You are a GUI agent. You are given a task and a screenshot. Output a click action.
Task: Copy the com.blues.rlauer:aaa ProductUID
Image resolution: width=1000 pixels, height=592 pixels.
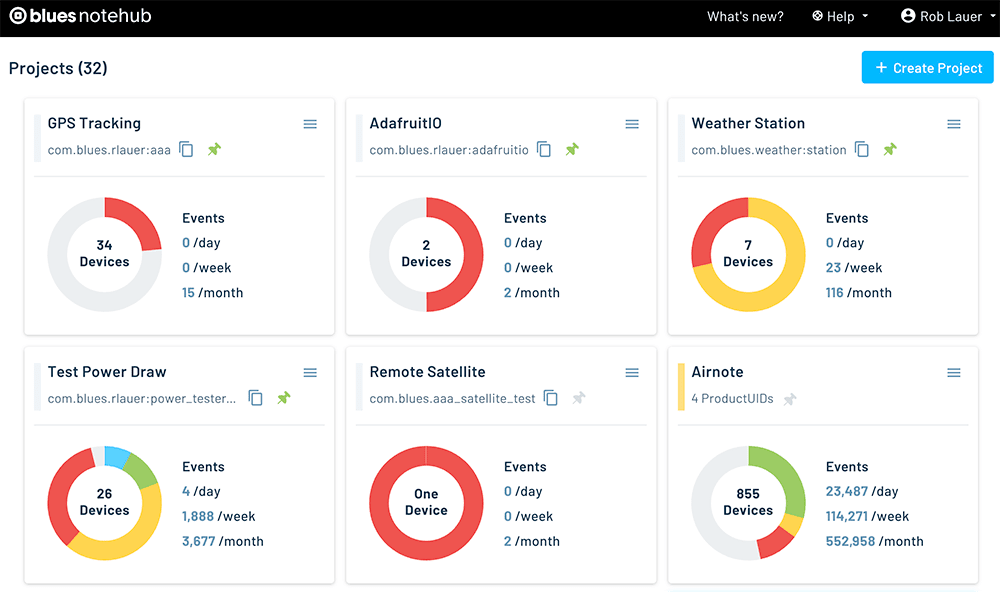[186, 149]
